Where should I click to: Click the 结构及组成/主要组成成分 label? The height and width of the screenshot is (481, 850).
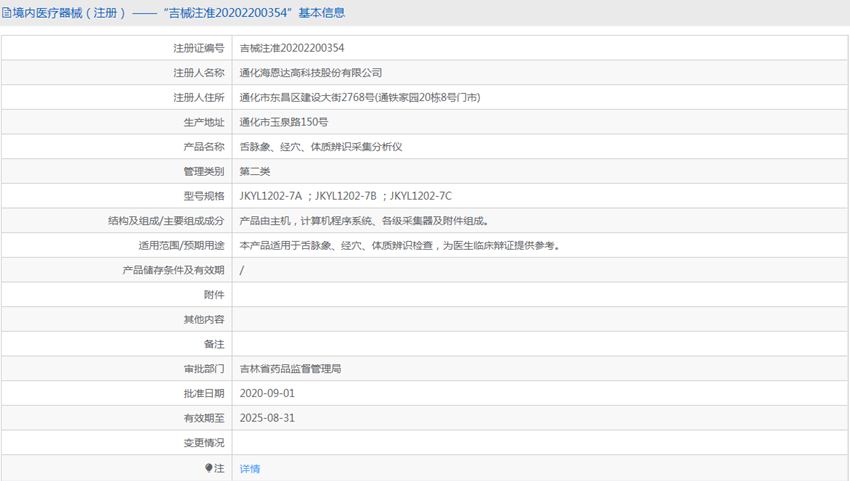point(166,221)
